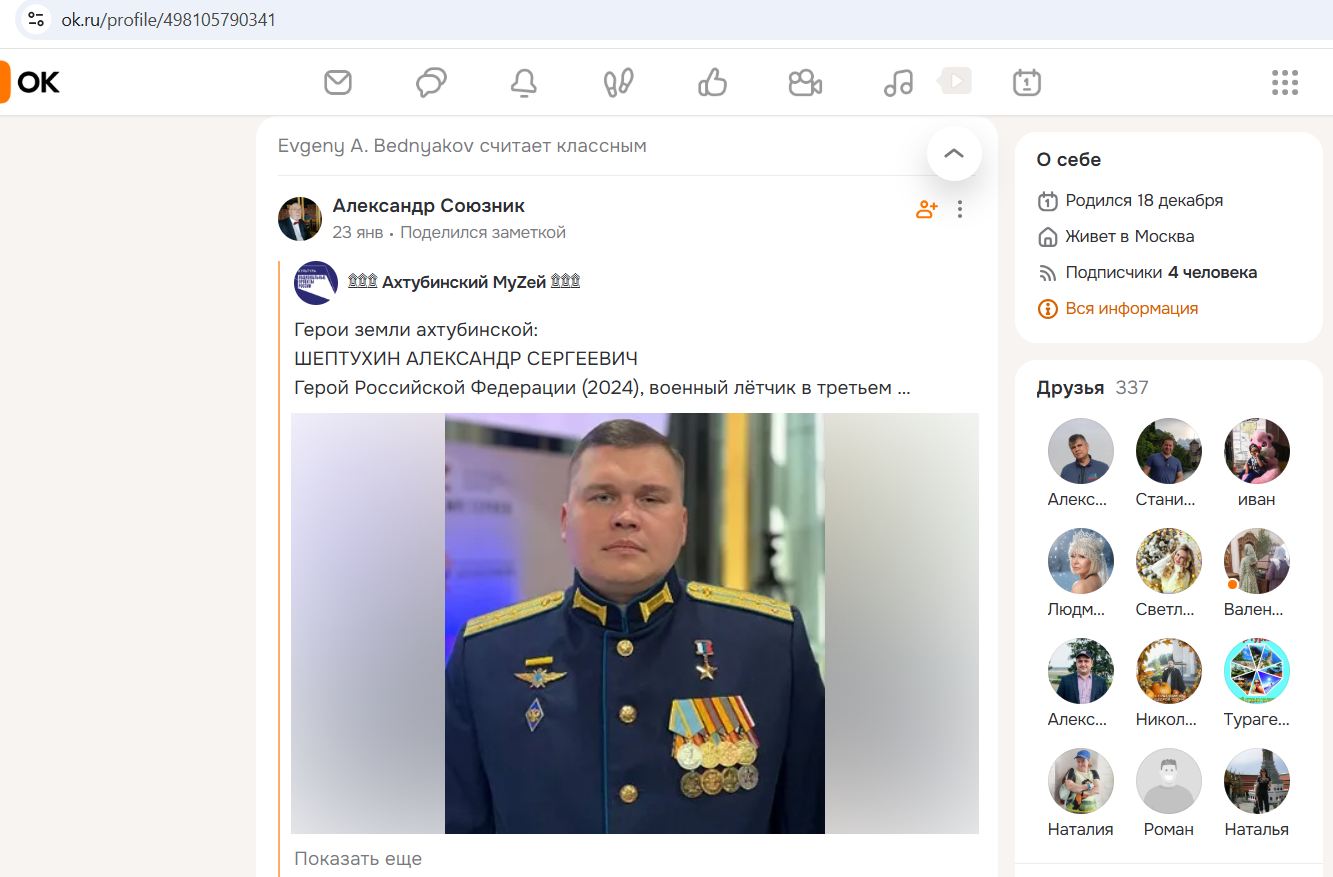Click the OK logo icon
Image resolution: width=1333 pixels, height=877 pixels.
click(30, 82)
